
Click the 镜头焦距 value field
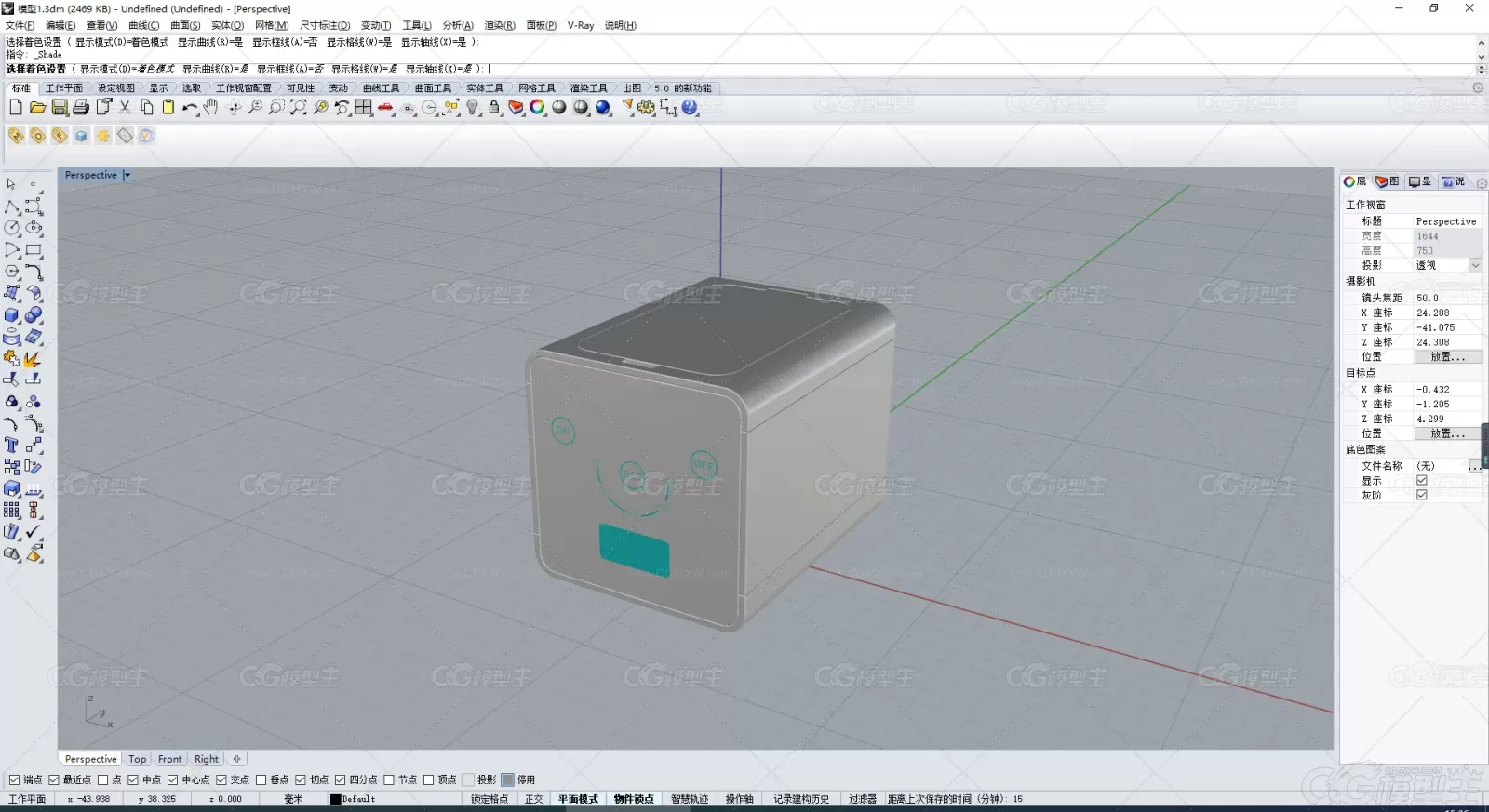pyautogui.click(x=1448, y=299)
